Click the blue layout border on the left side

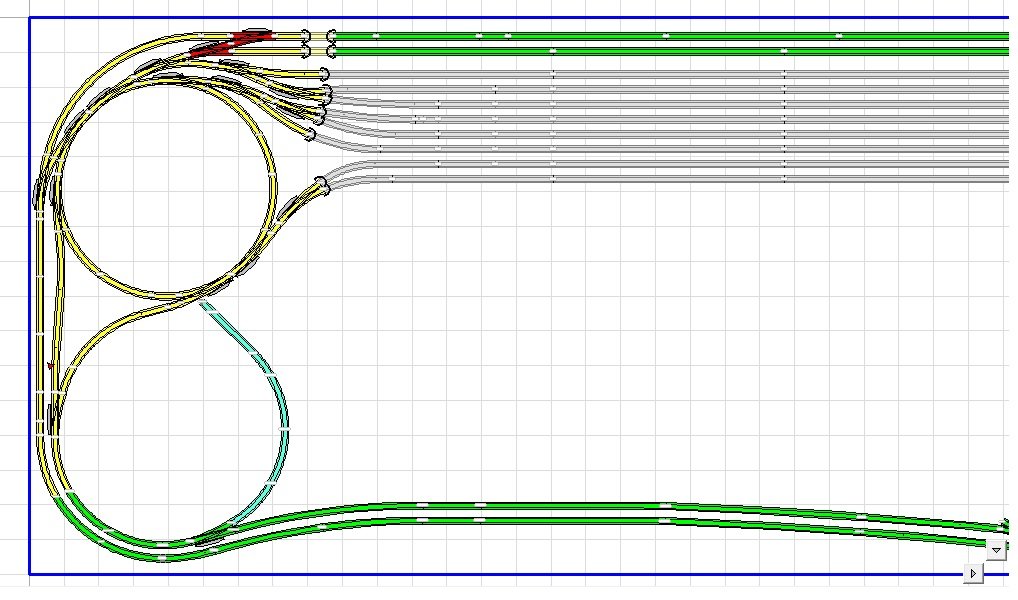pos(29,300)
